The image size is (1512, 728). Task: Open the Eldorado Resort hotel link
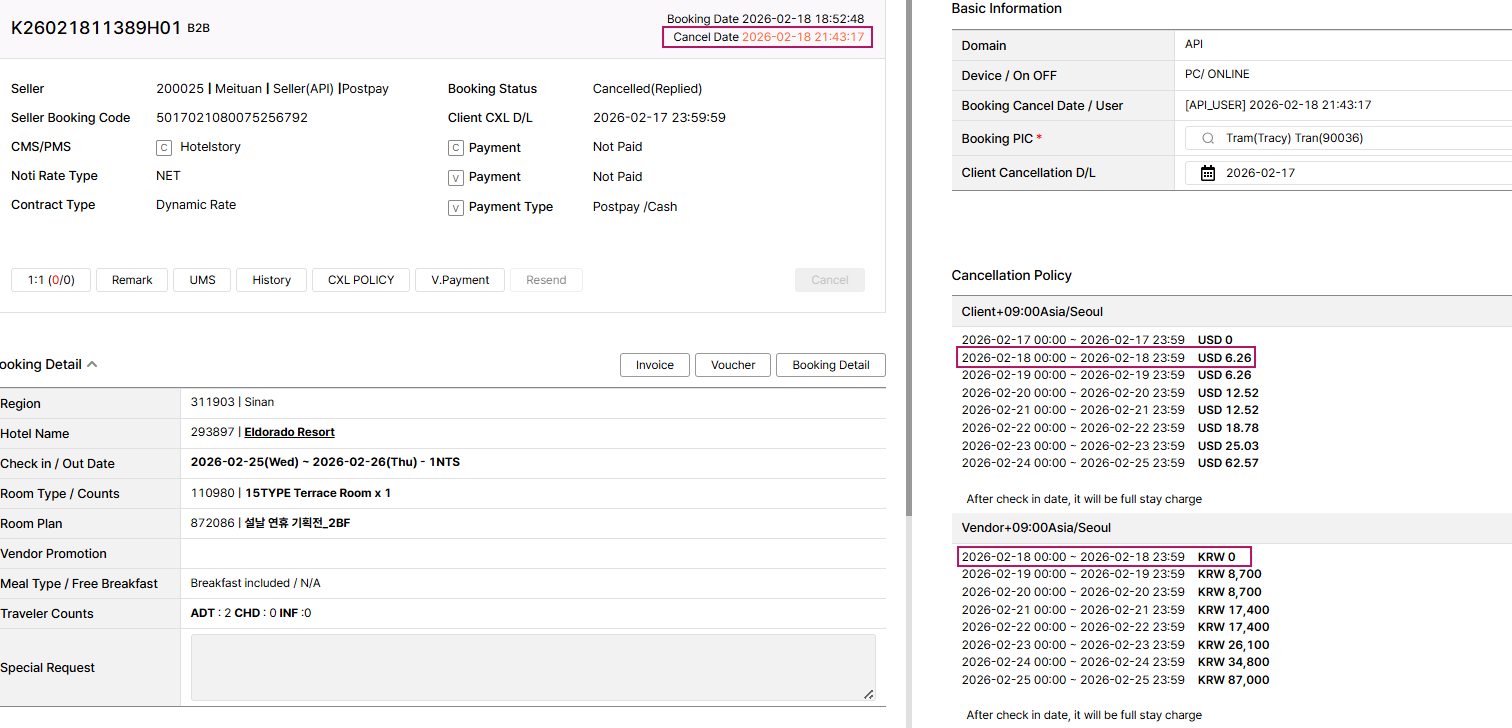289,432
